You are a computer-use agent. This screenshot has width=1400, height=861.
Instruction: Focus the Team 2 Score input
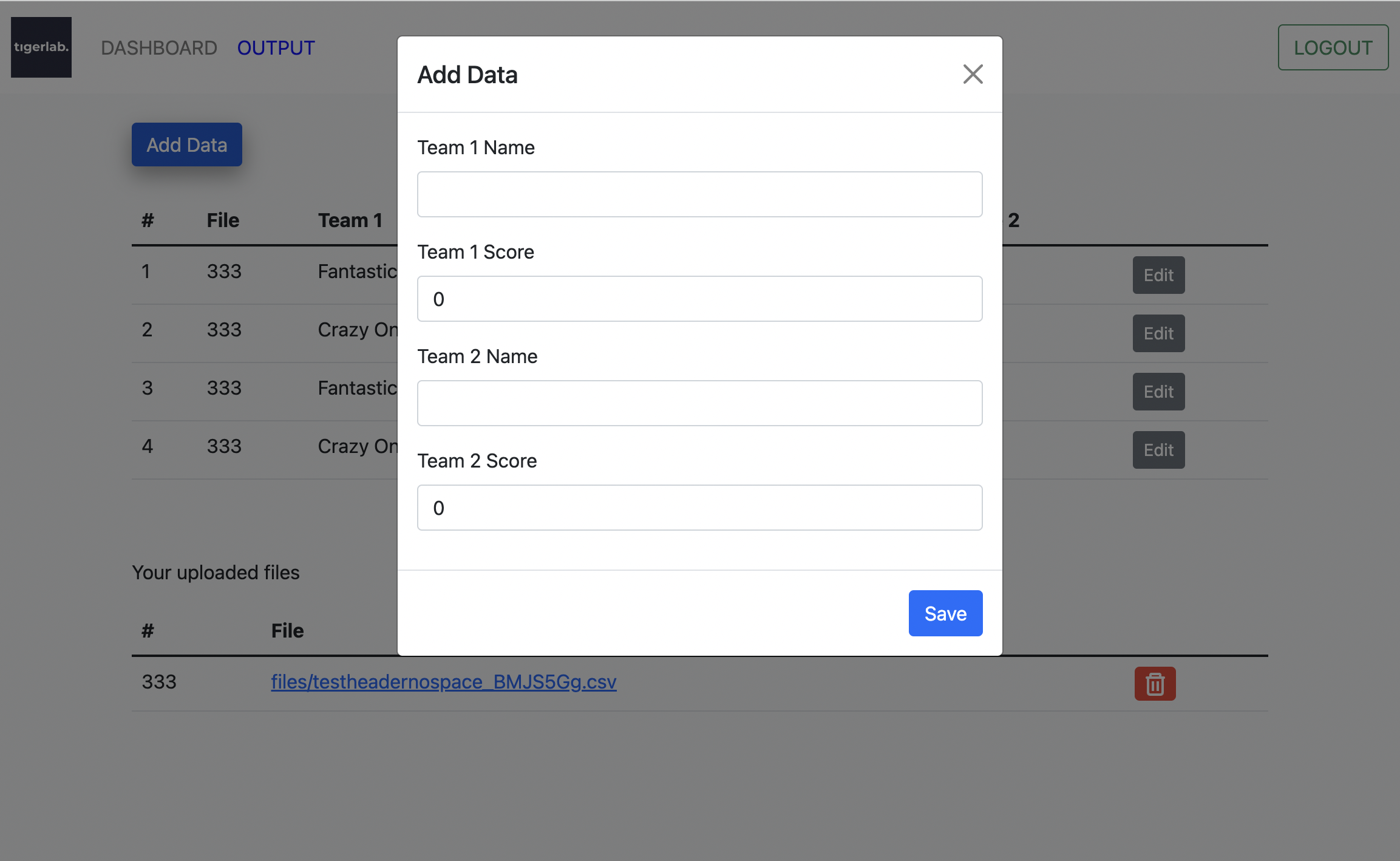pyautogui.click(x=699, y=507)
